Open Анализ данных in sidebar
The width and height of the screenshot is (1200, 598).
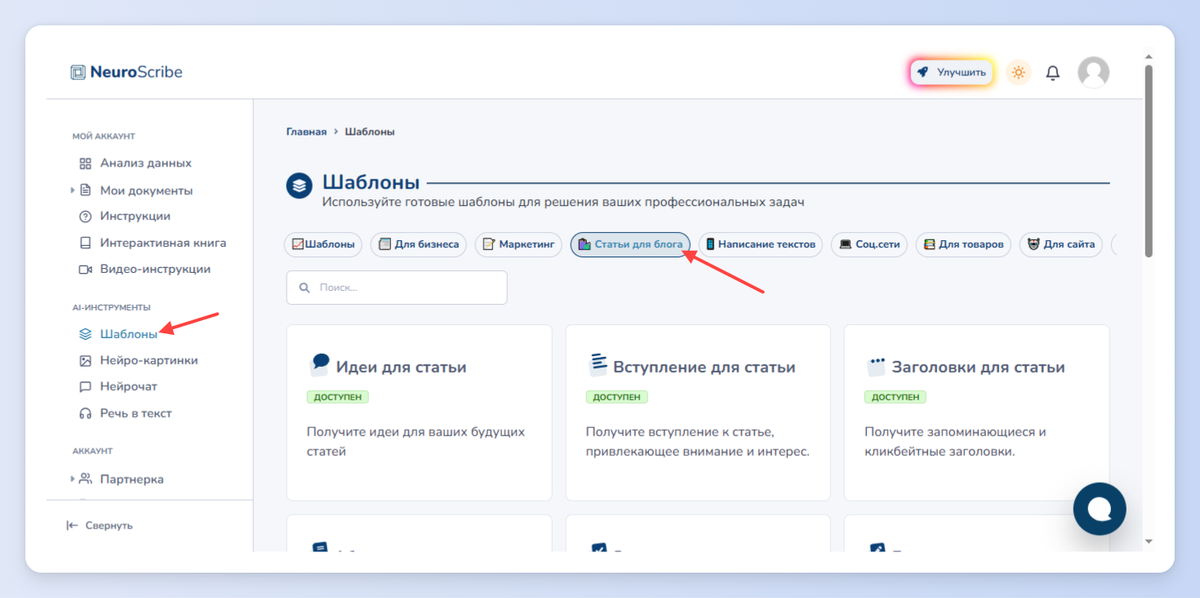point(146,163)
